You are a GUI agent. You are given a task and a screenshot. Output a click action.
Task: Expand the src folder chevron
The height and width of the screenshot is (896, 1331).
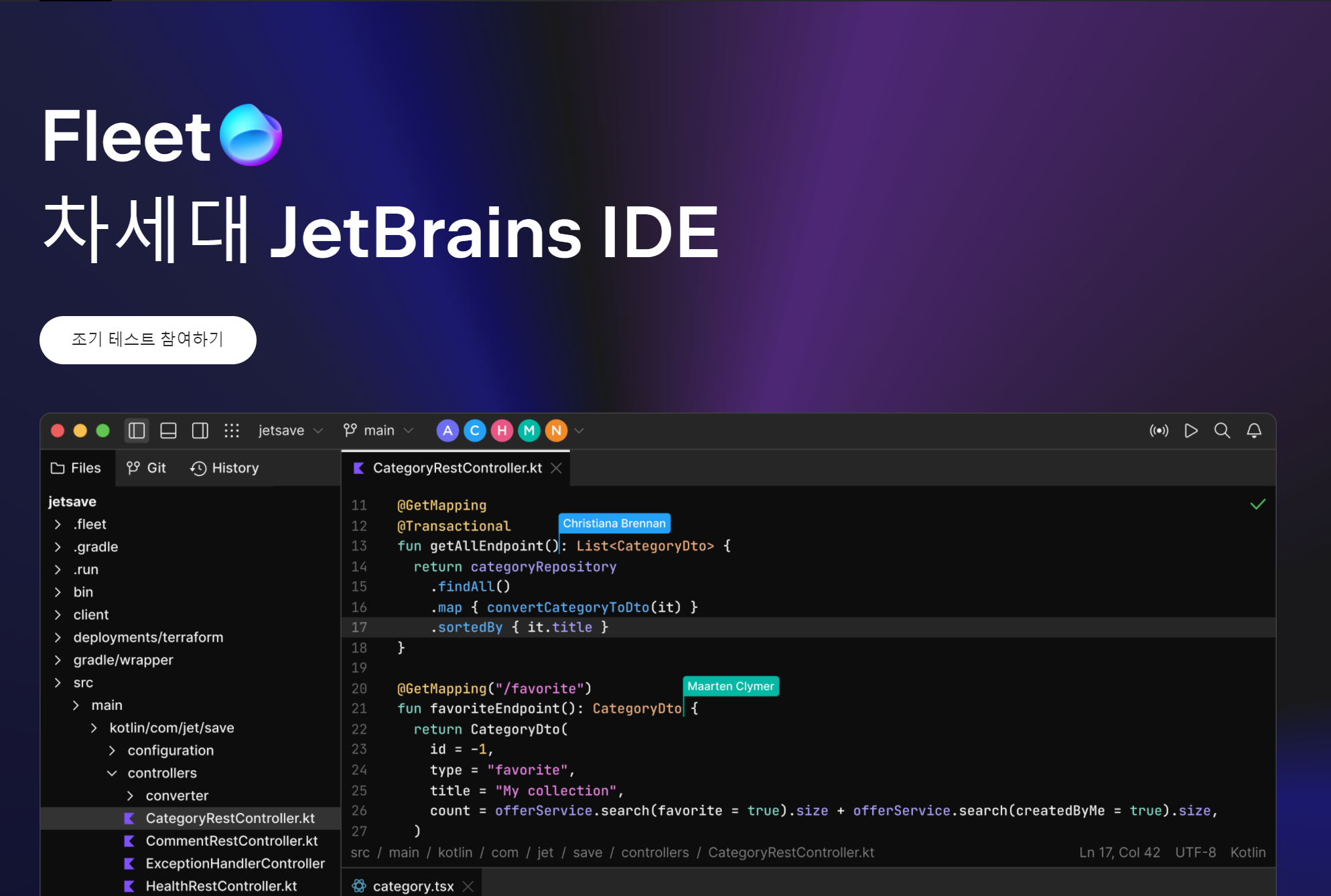pos(58,682)
